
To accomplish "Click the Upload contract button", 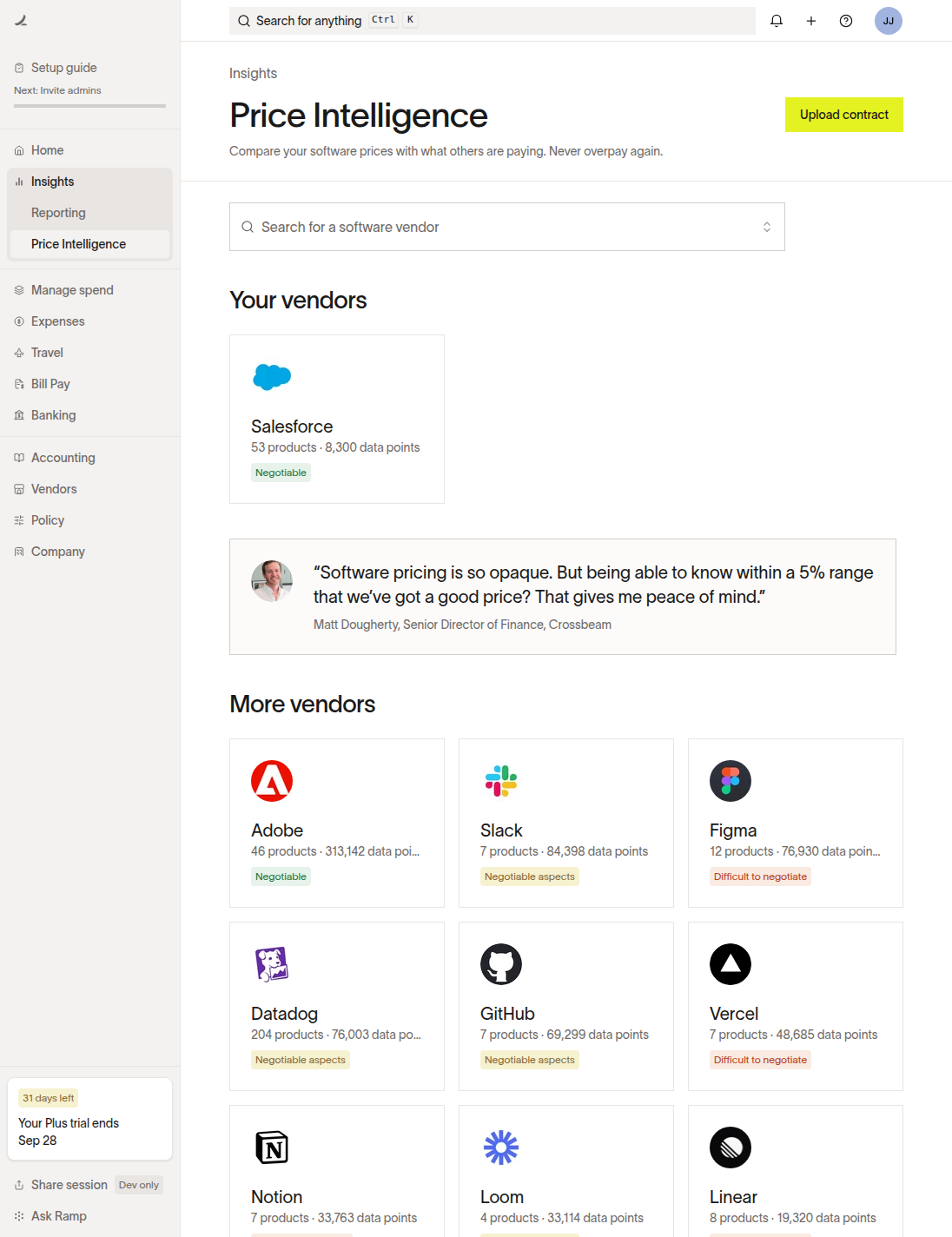I will tap(844, 115).
